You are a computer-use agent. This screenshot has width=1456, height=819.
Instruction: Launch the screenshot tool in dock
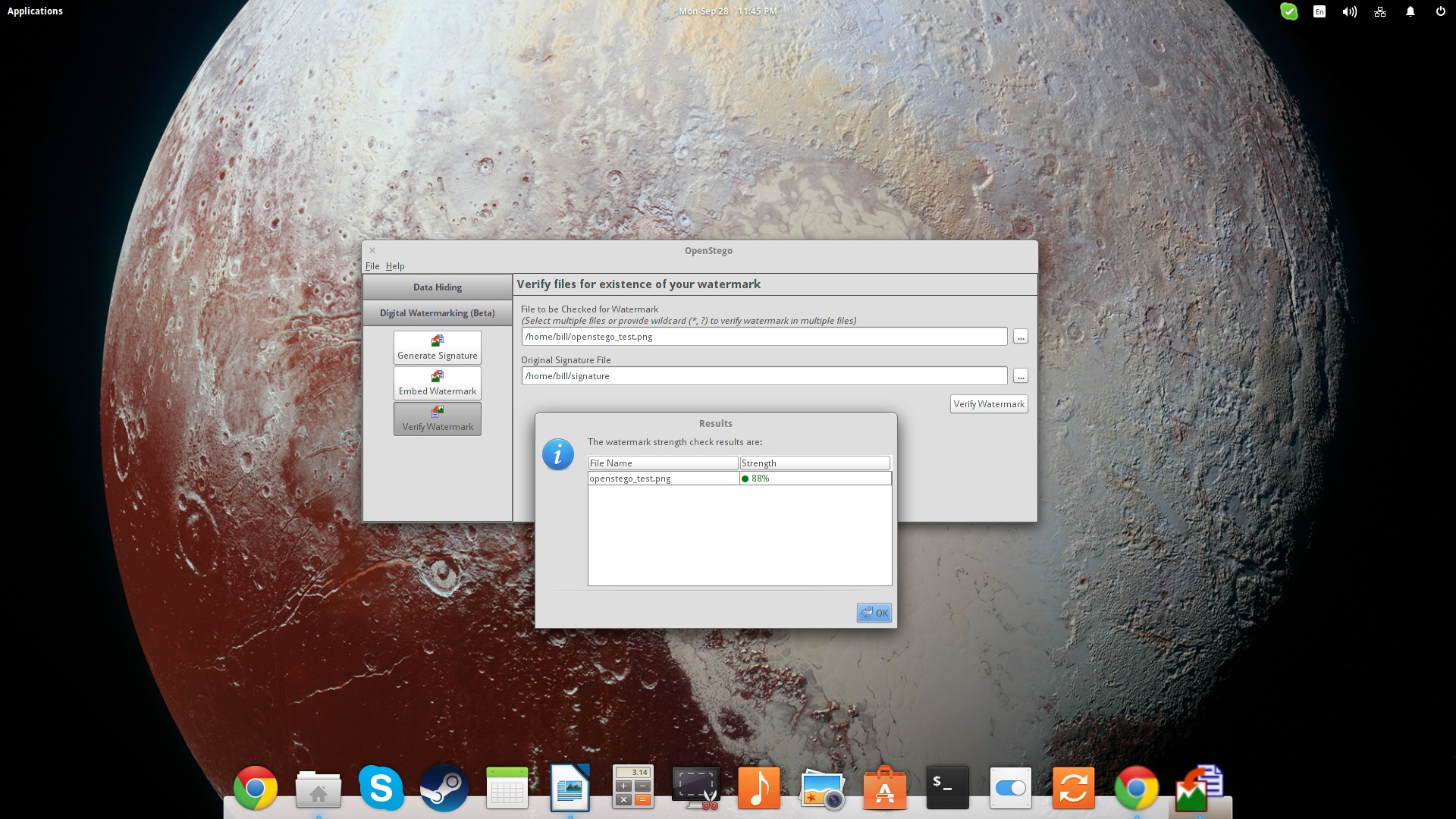[x=696, y=788]
